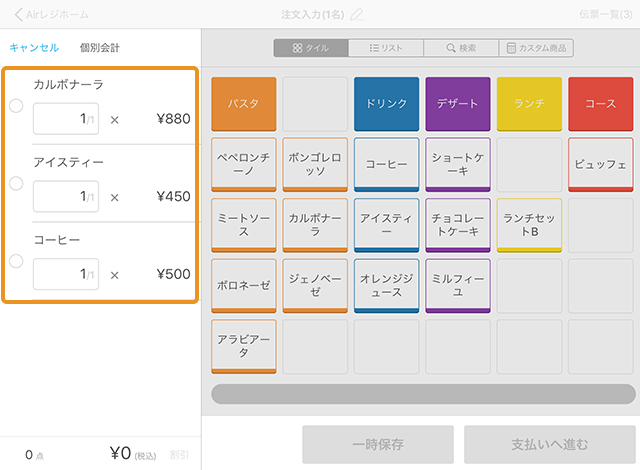Add アラビアータ to the order
640x470 pixels.
tap(244, 346)
